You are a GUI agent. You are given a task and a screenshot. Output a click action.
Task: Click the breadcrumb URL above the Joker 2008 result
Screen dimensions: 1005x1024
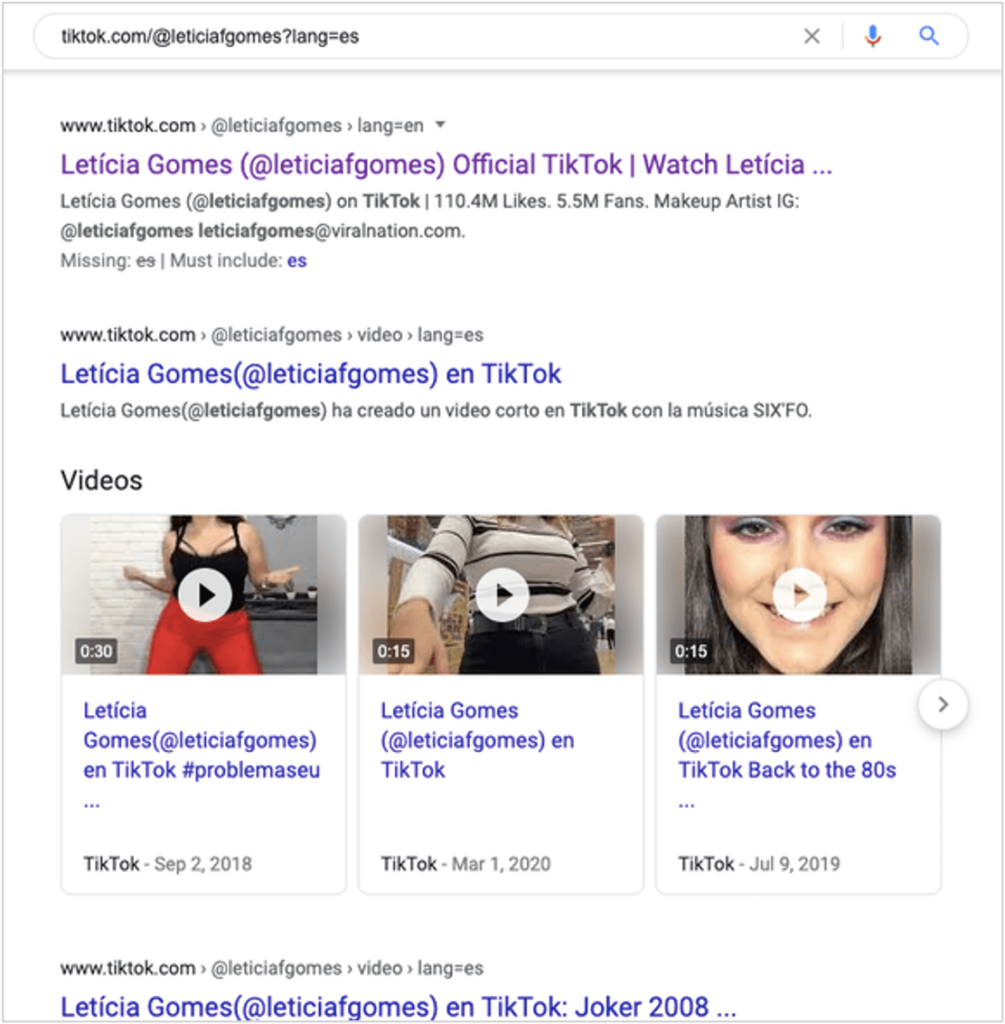point(272,968)
